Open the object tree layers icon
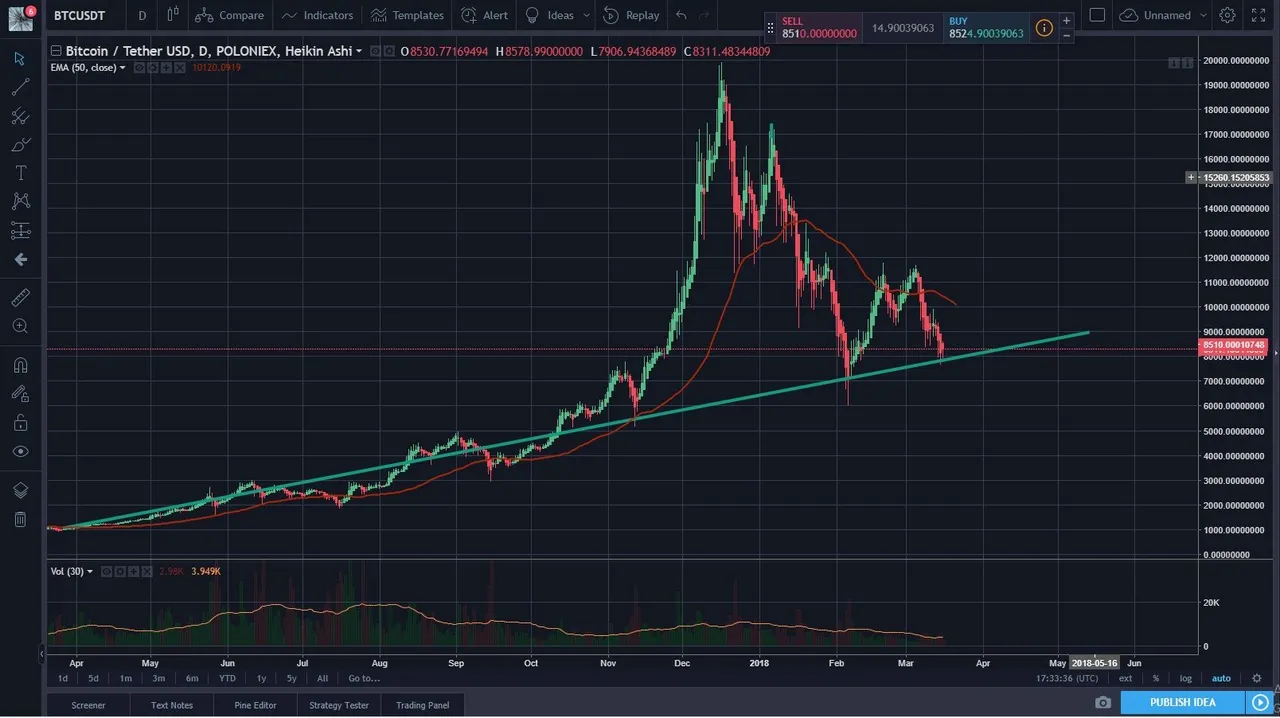Image resolution: width=1280 pixels, height=718 pixels. (20, 490)
